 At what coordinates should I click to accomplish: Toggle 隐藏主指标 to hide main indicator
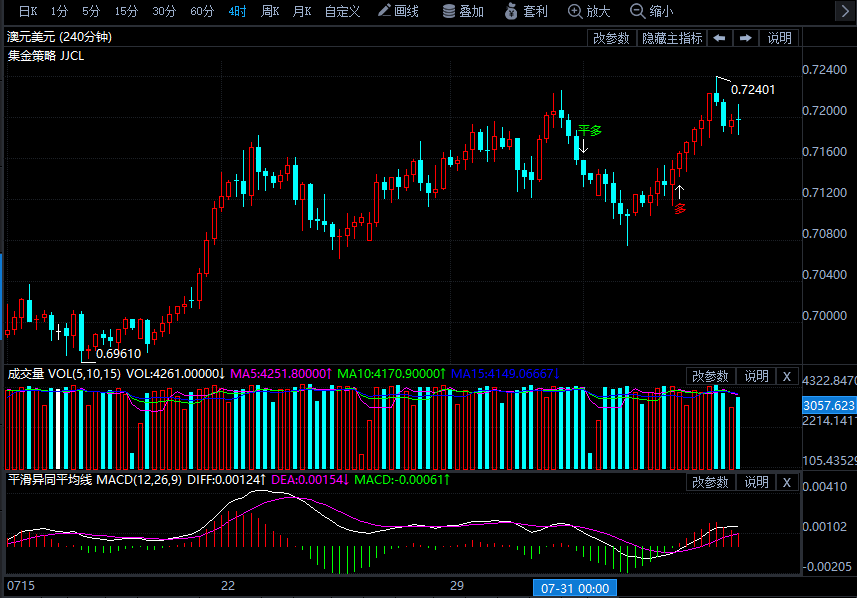(671, 38)
